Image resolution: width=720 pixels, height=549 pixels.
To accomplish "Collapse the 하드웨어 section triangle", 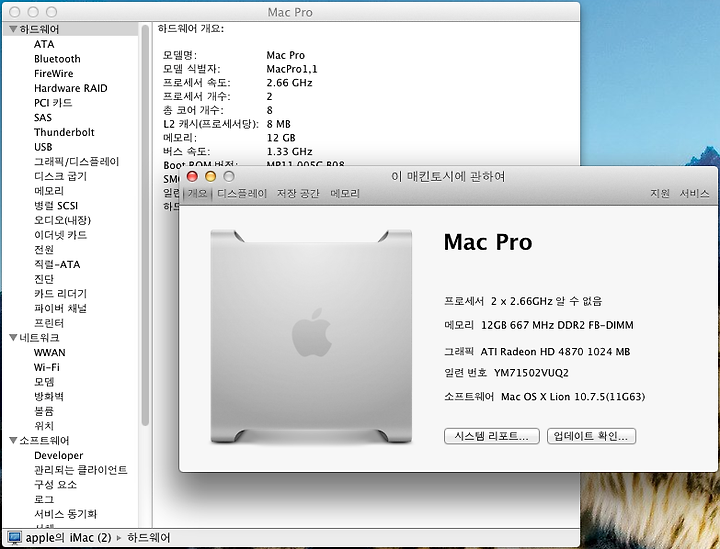I will coord(13,29).
